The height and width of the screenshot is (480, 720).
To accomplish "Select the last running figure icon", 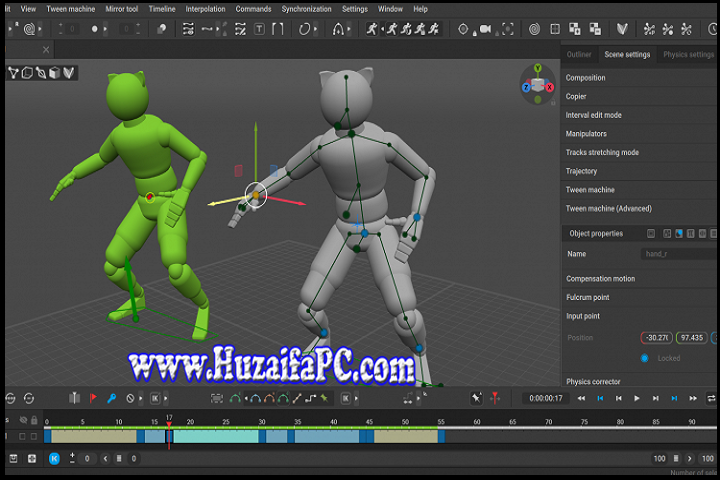I will pyautogui.click(x=434, y=29).
